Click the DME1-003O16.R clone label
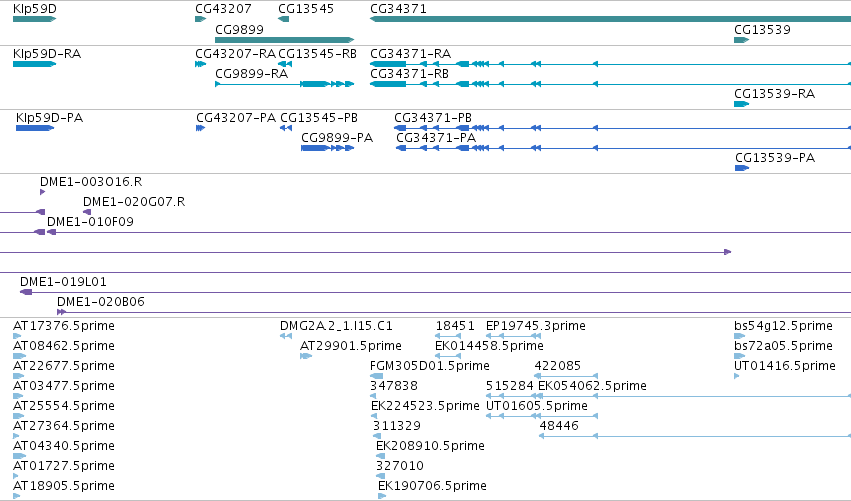This screenshot has width=851, height=501. click(91, 182)
